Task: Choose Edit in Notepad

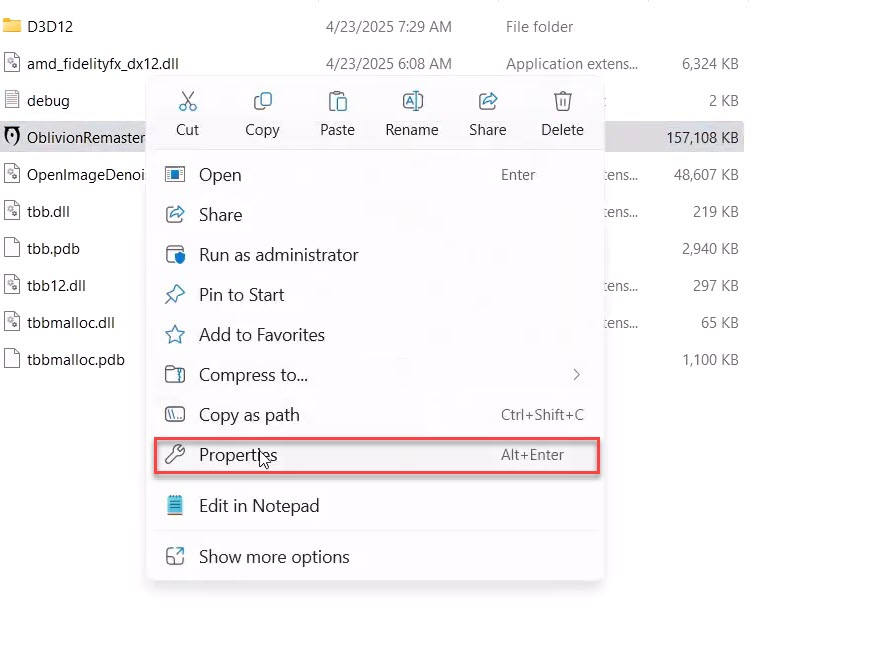Action: coord(258,506)
